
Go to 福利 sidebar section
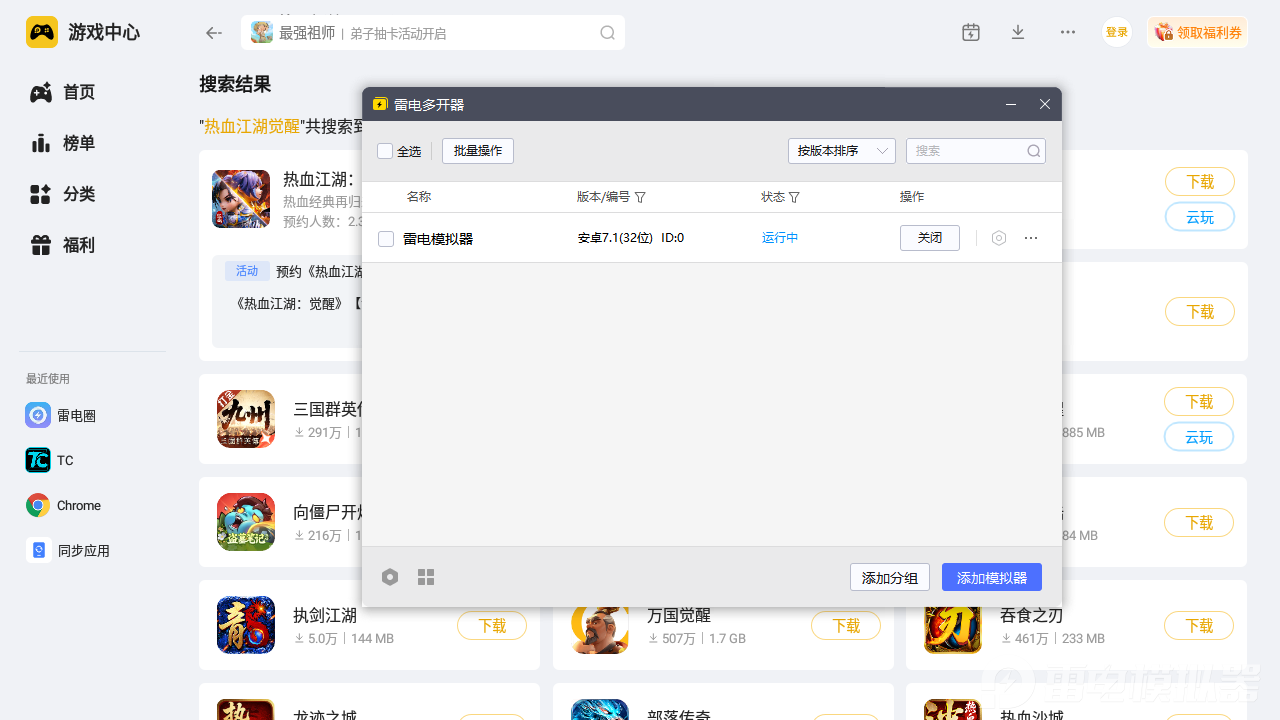(x=78, y=245)
